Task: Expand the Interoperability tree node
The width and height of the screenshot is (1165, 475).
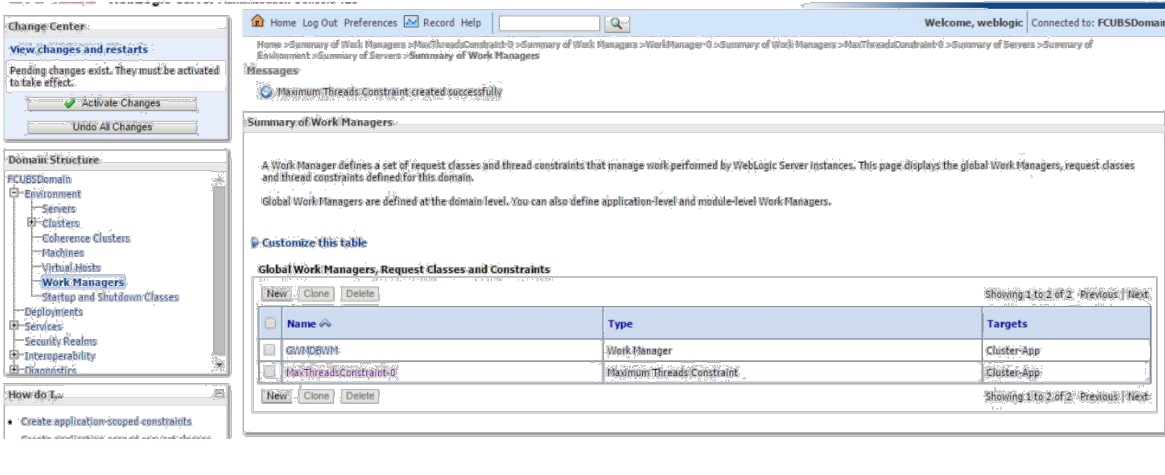Action: tap(14, 356)
